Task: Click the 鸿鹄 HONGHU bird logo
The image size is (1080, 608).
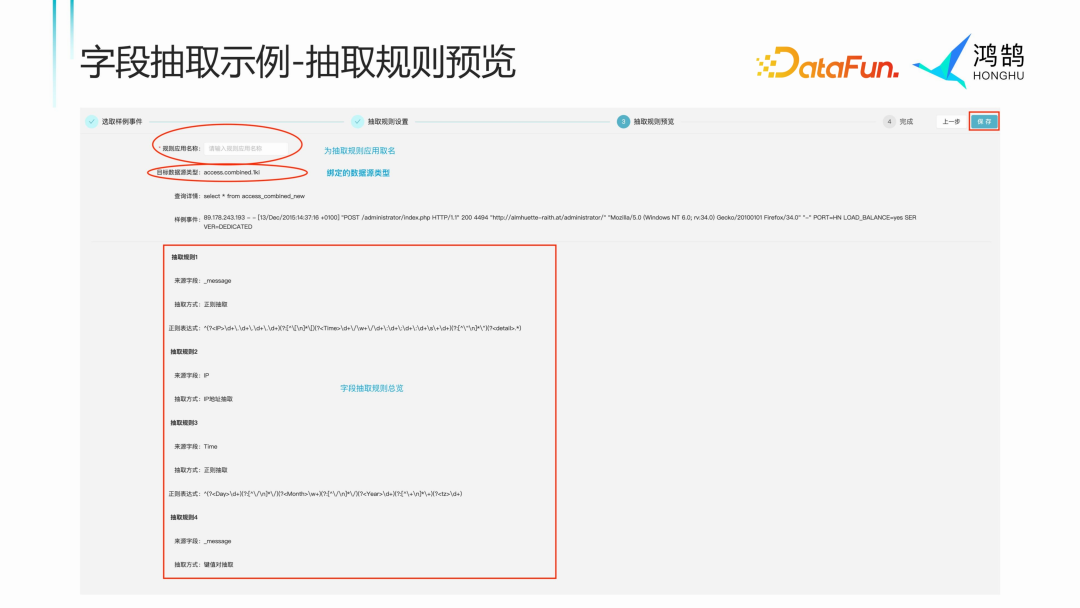Action: tap(957, 62)
